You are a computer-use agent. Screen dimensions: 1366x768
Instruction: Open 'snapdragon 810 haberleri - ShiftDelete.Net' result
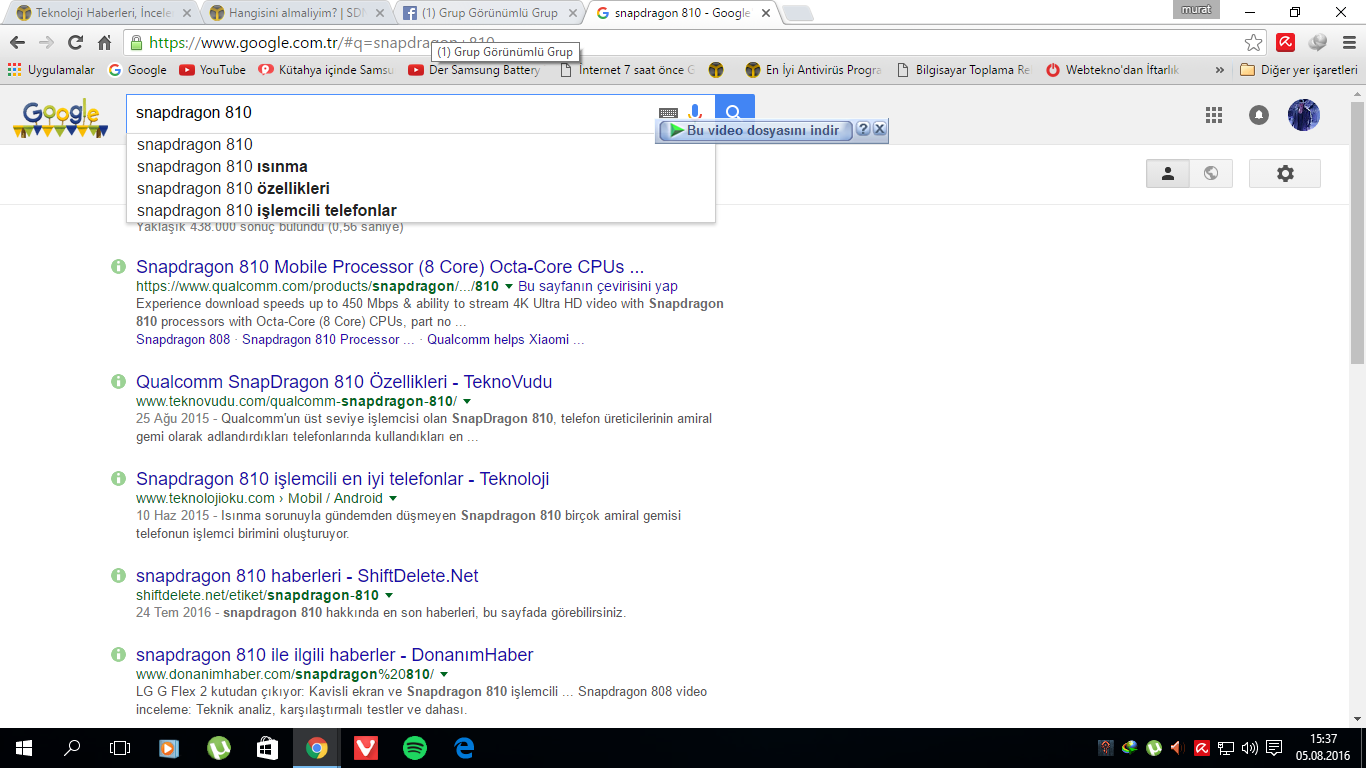point(307,576)
